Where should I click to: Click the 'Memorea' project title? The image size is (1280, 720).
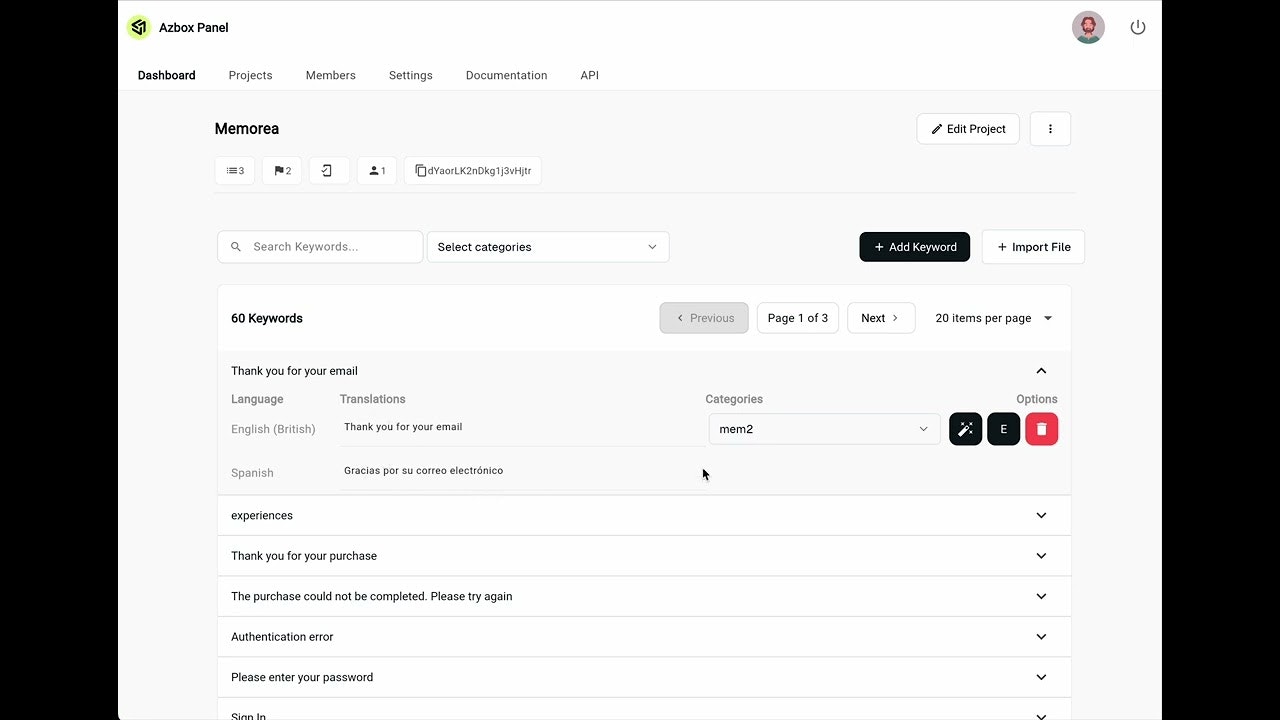(x=247, y=129)
